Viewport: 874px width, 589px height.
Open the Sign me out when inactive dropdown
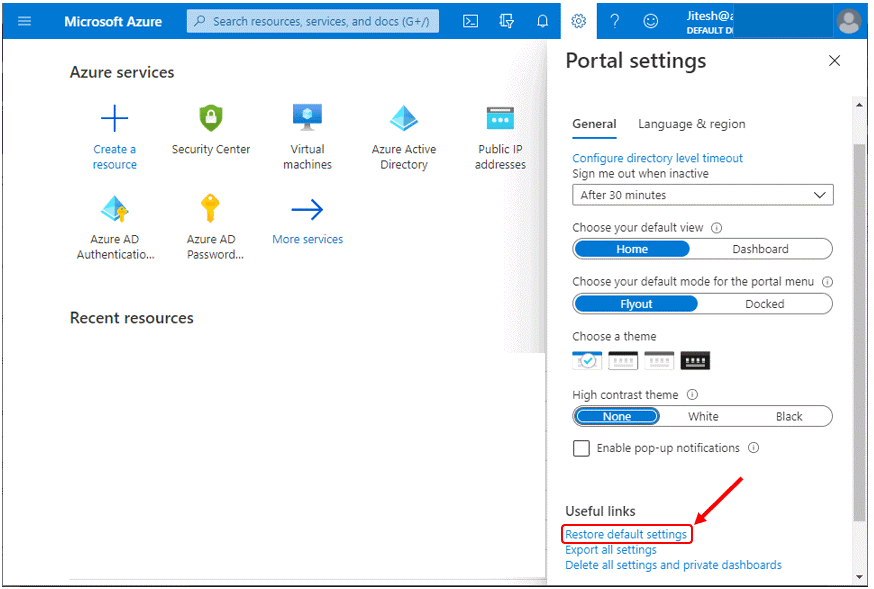[x=702, y=195]
